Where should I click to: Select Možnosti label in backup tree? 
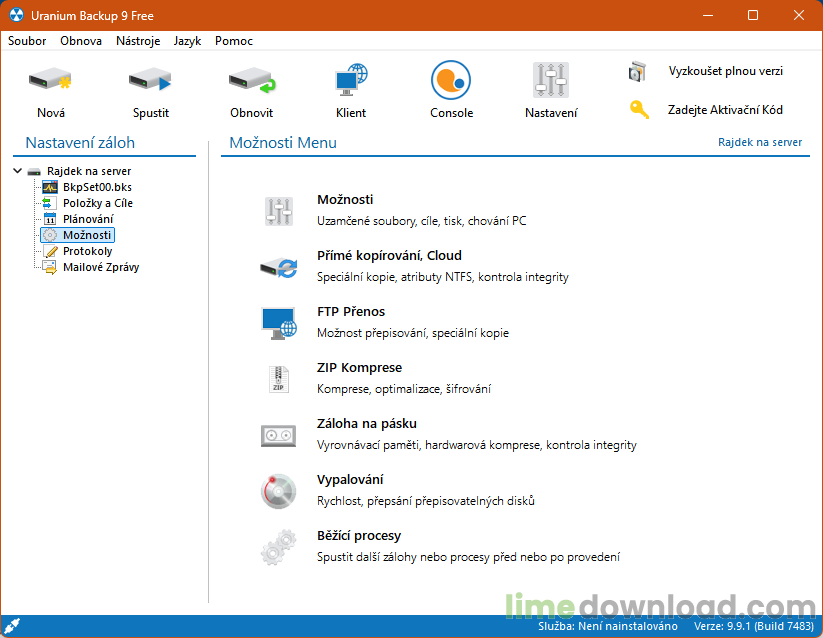pyautogui.click(x=87, y=235)
